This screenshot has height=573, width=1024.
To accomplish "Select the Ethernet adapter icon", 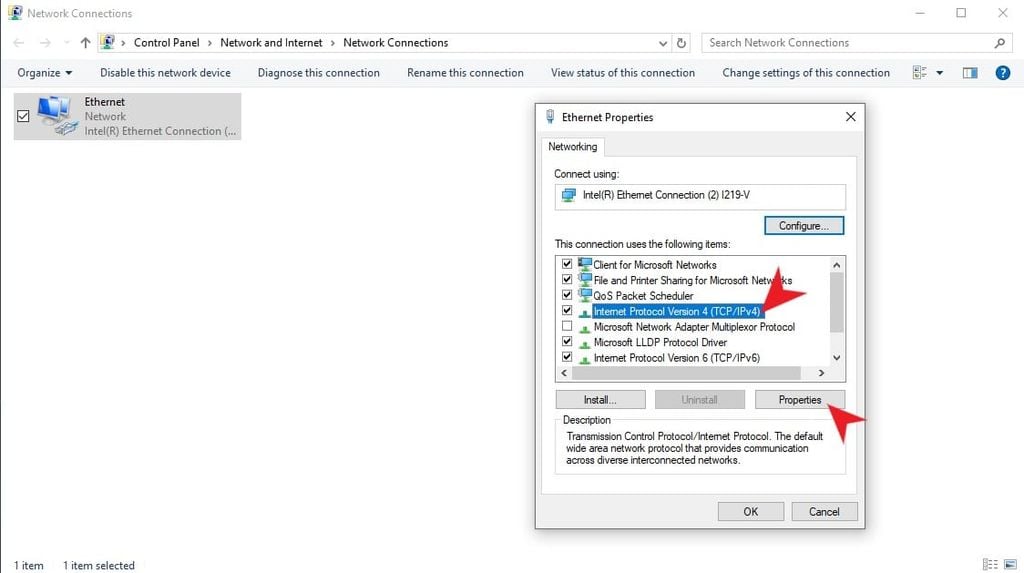I will tap(57, 116).
